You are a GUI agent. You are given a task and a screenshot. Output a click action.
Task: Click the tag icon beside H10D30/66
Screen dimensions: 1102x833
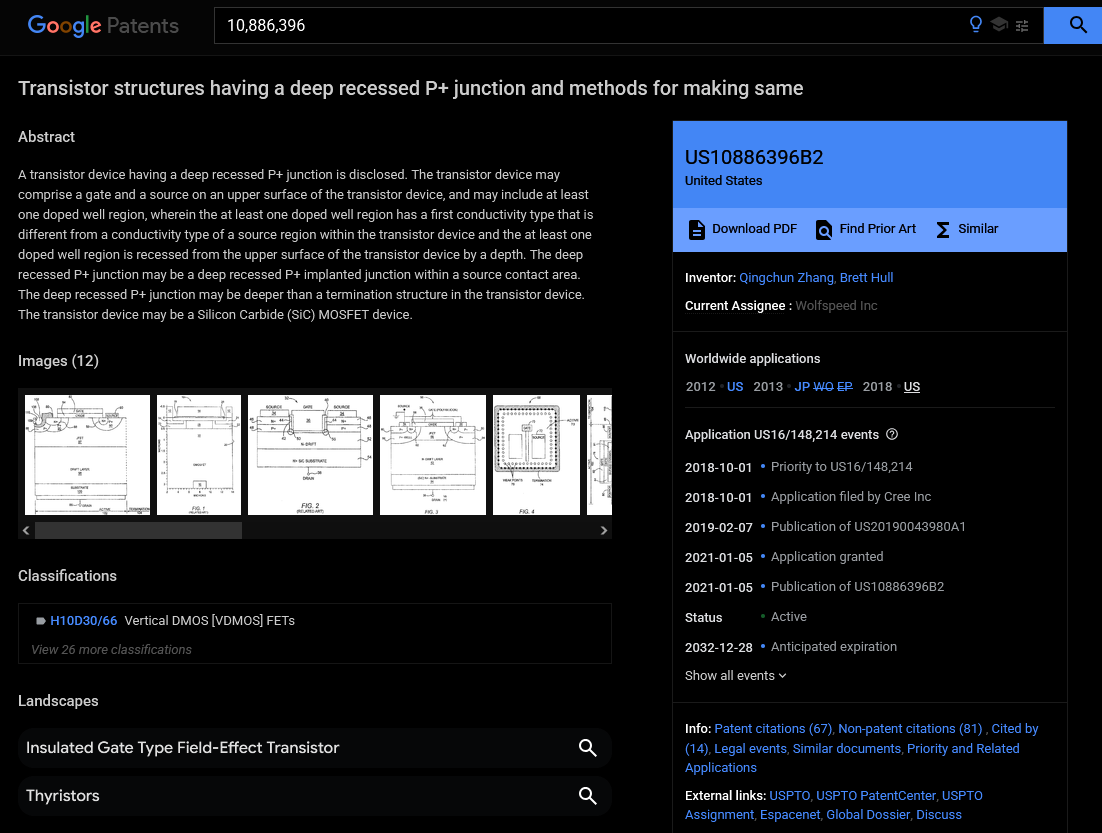(41, 621)
